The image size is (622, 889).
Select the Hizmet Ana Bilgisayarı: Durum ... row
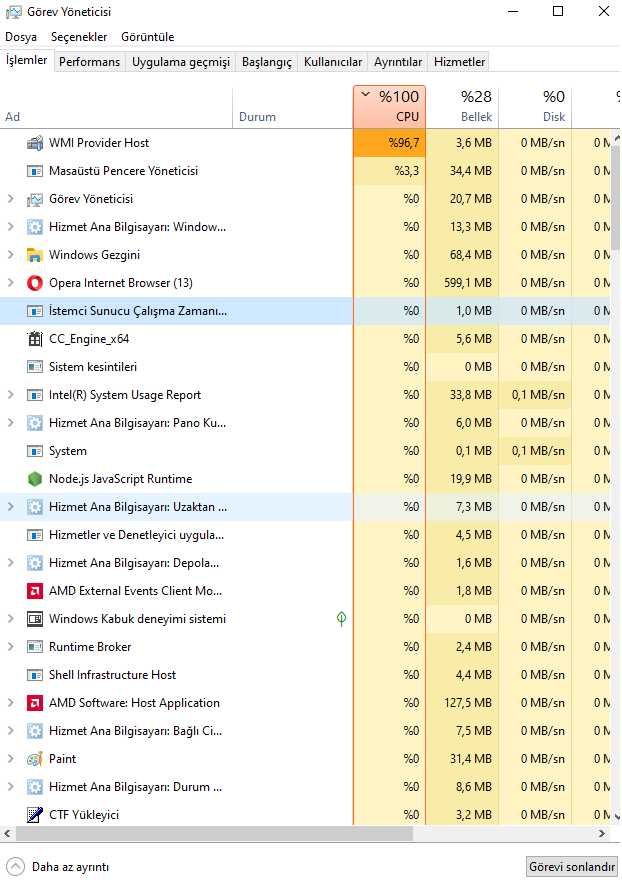[305, 788]
